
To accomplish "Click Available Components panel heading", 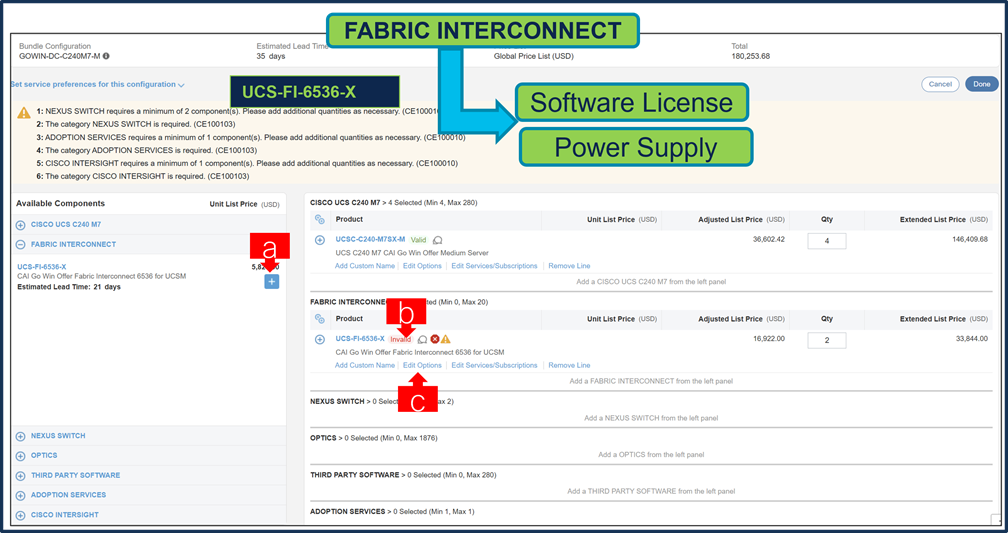I will point(60,204).
